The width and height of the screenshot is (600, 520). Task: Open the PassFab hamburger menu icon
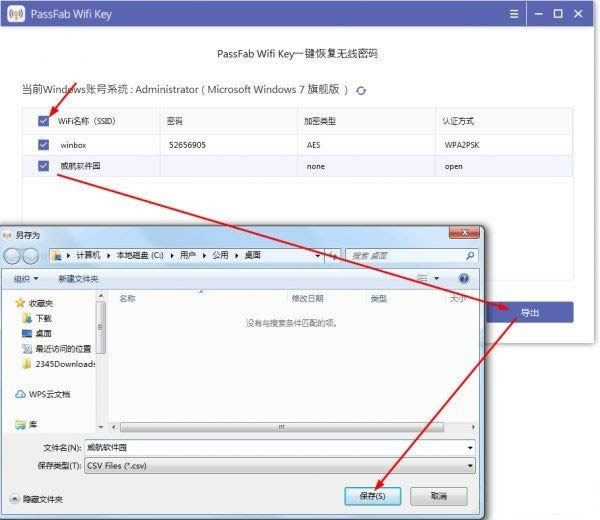click(514, 14)
